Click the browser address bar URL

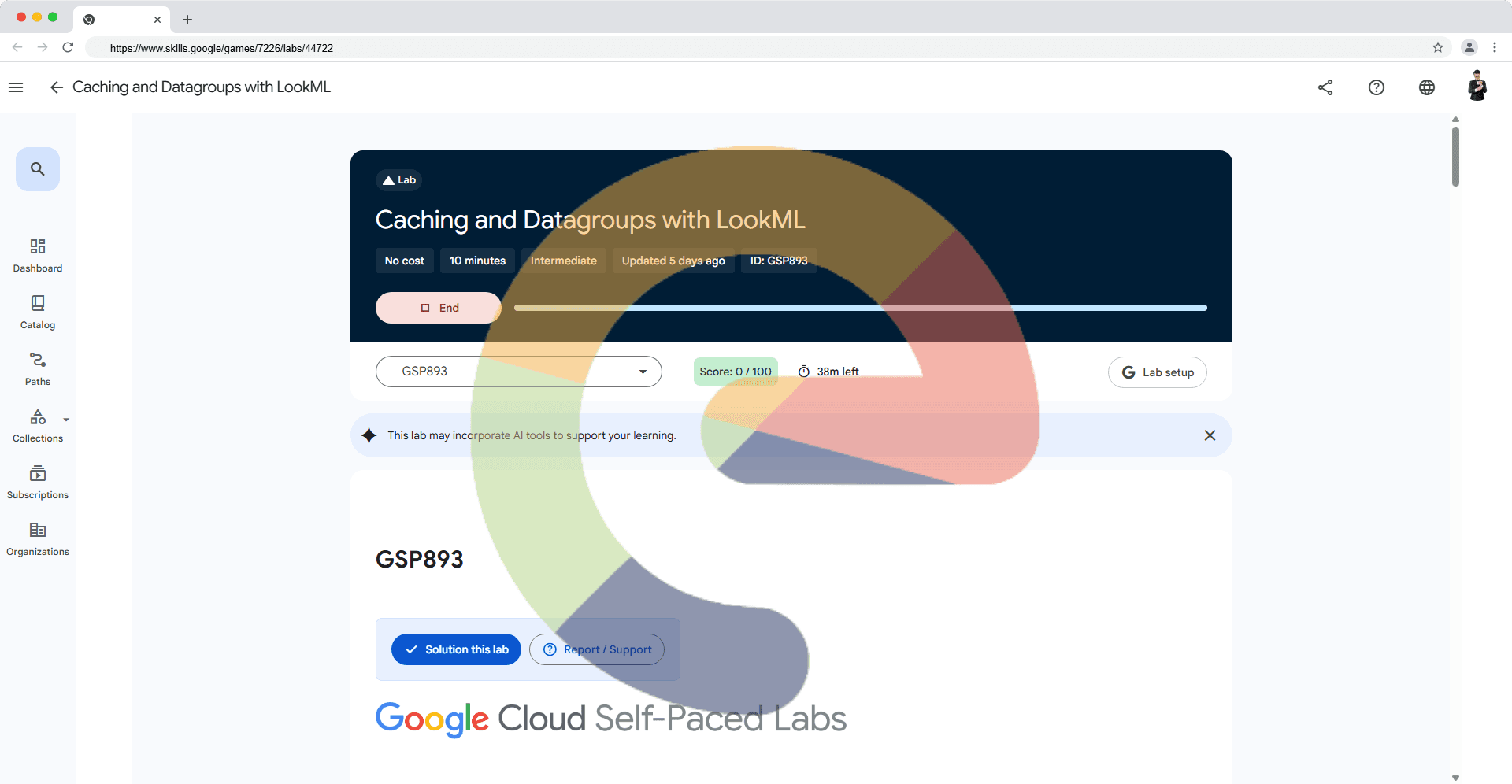[x=221, y=48]
